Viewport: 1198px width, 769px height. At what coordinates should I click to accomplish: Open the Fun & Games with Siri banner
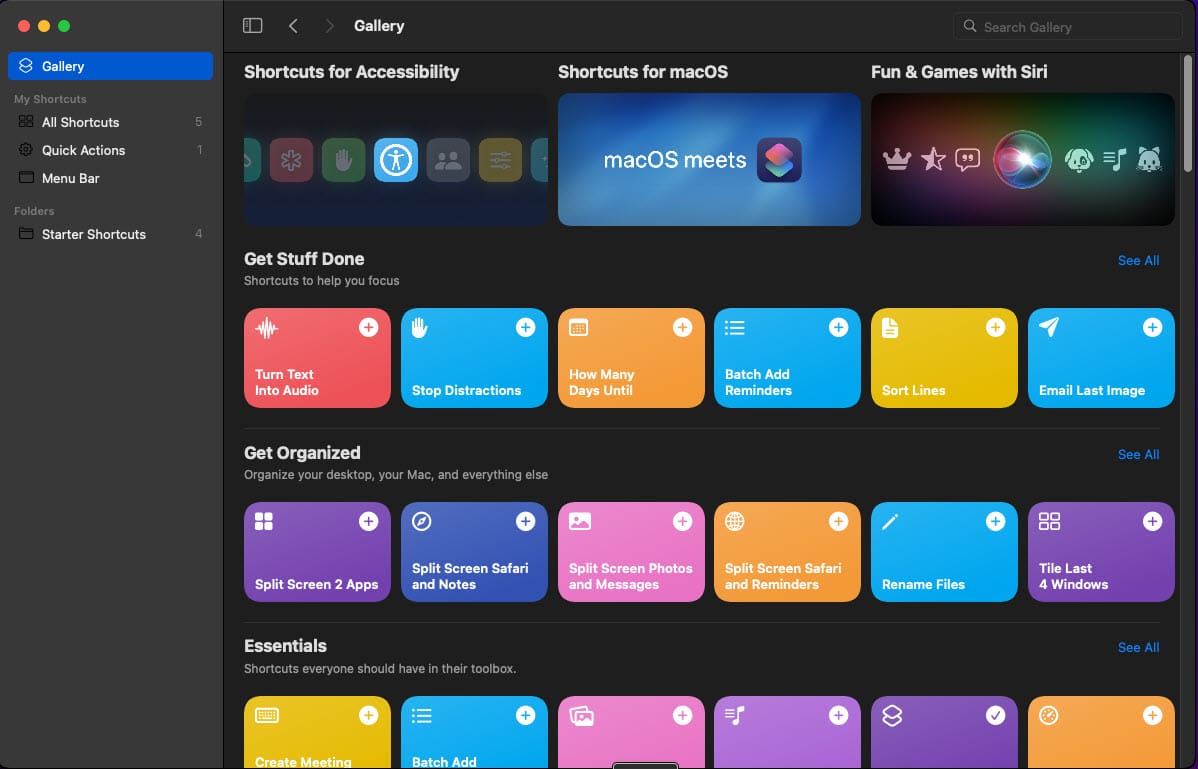[x=1022, y=160]
